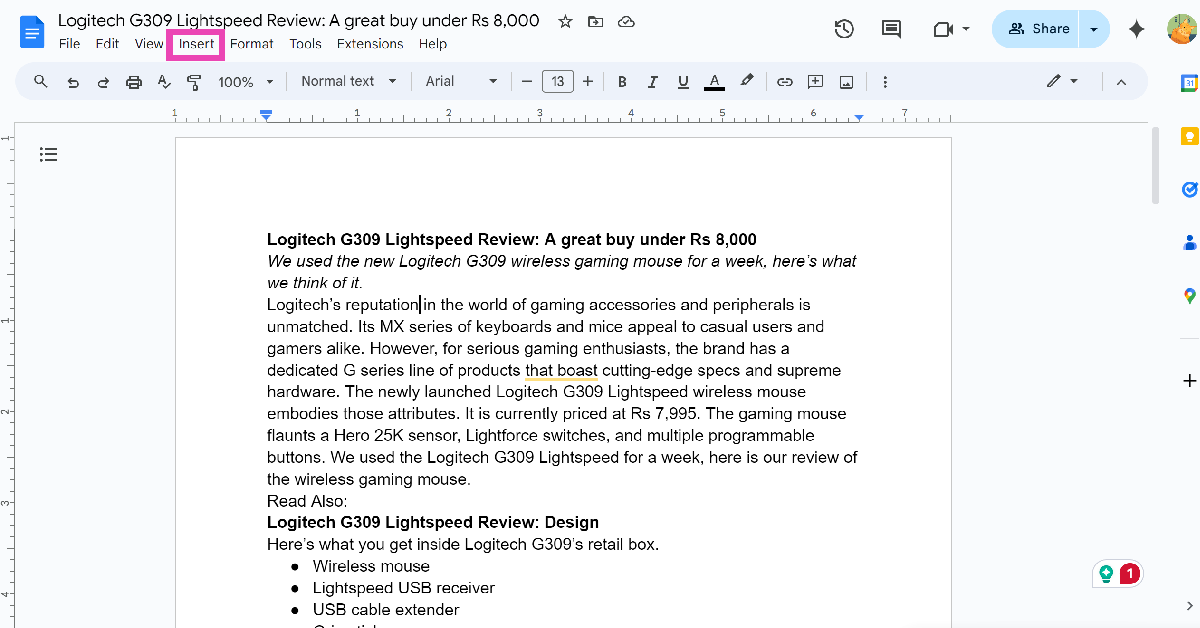Open version history using the clock icon
The width and height of the screenshot is (1200, 628).
pyautogui.click(x=844, y=29)
